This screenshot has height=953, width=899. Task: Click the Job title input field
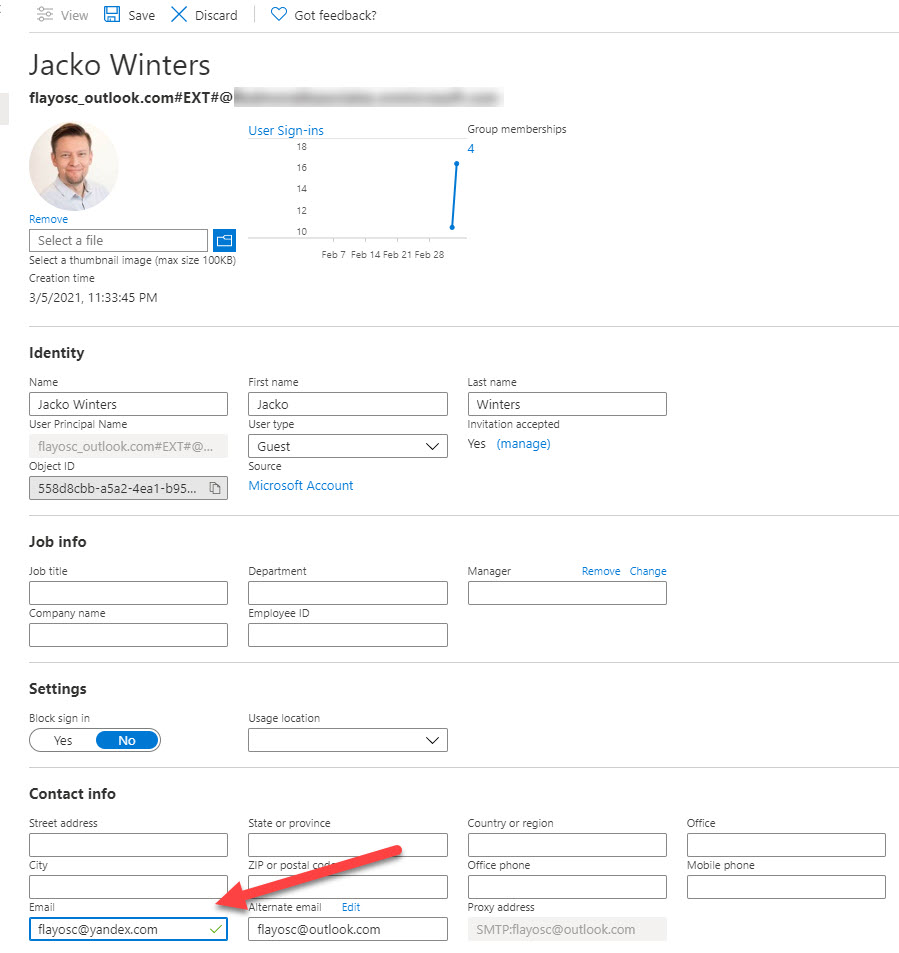click(128, 593)
